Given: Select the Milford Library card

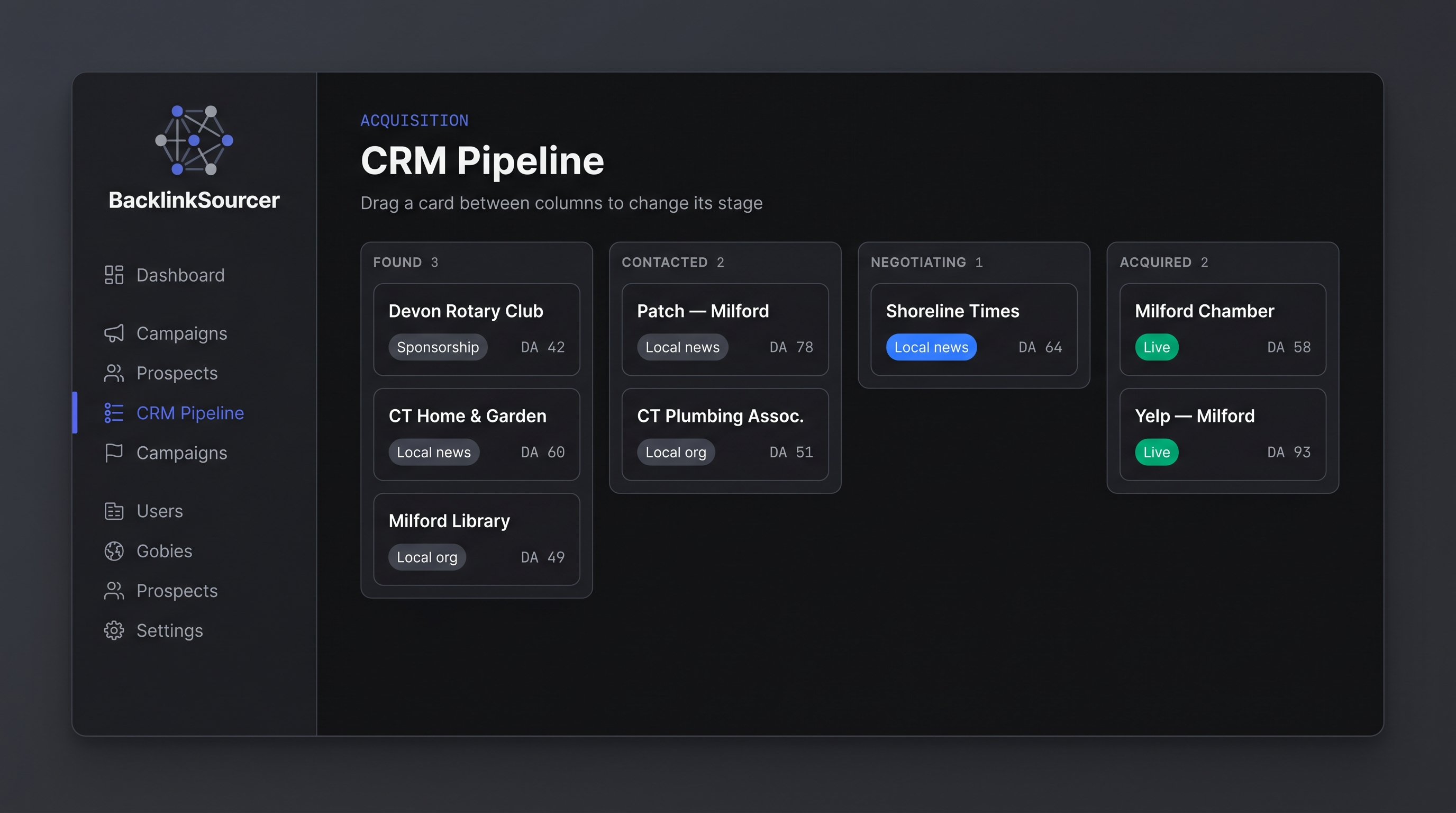Looking at the screenshot, I should (477, 539).
